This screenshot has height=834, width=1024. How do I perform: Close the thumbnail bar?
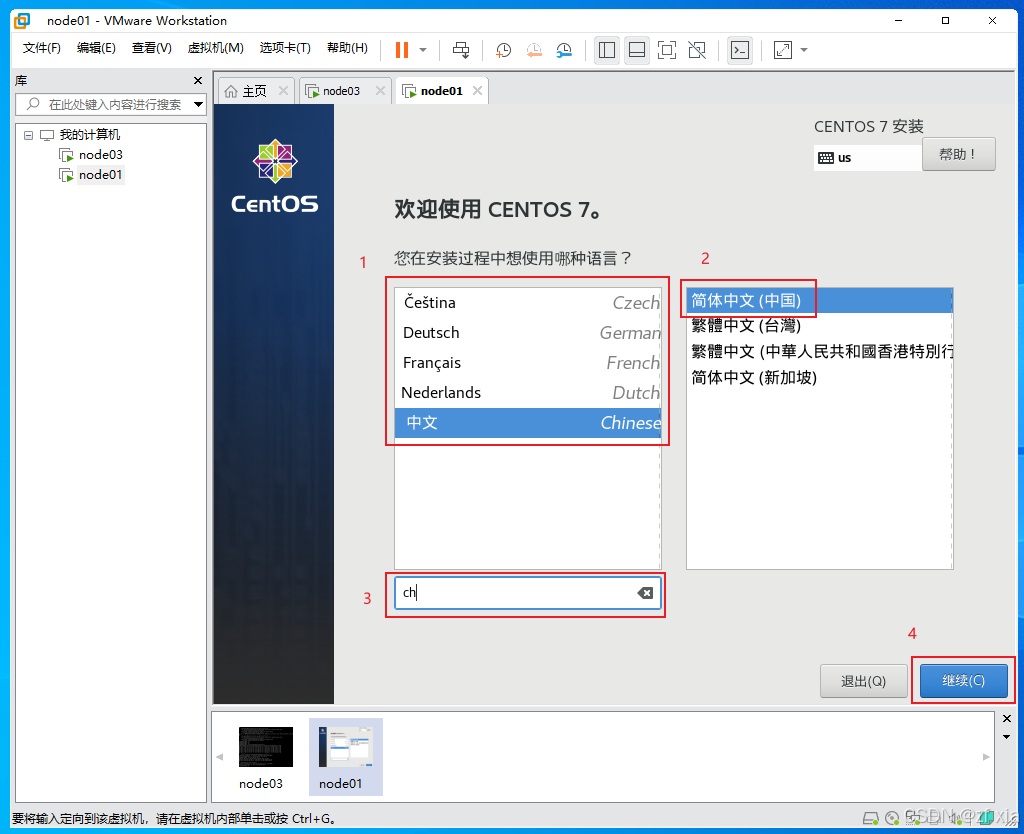point(1006,718)
